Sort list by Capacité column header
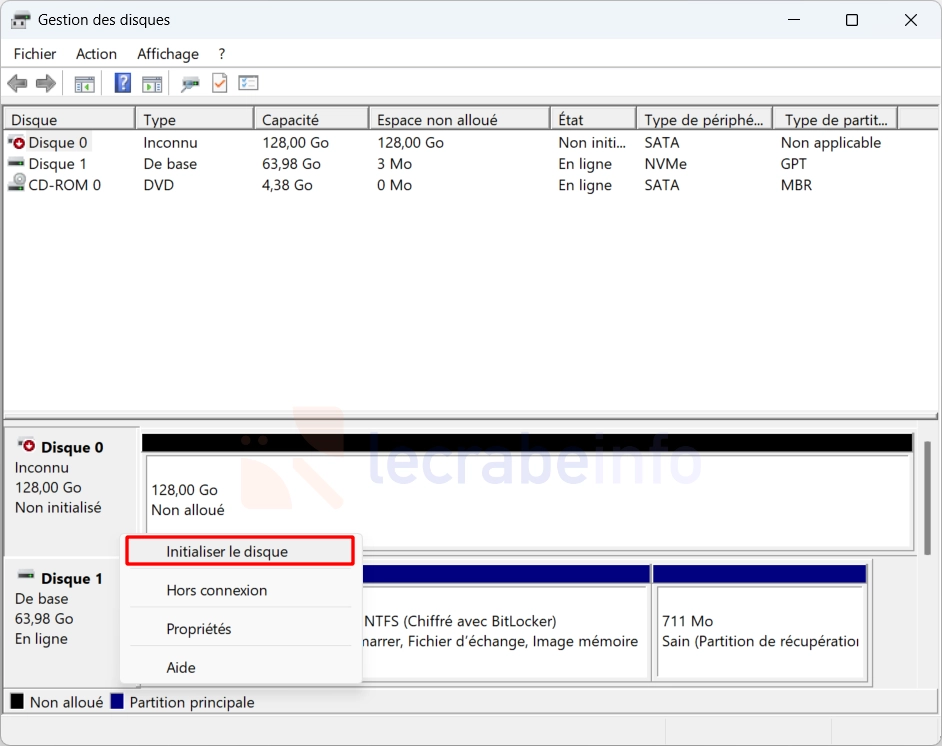942x746 pixels. (x=310, y=120)
